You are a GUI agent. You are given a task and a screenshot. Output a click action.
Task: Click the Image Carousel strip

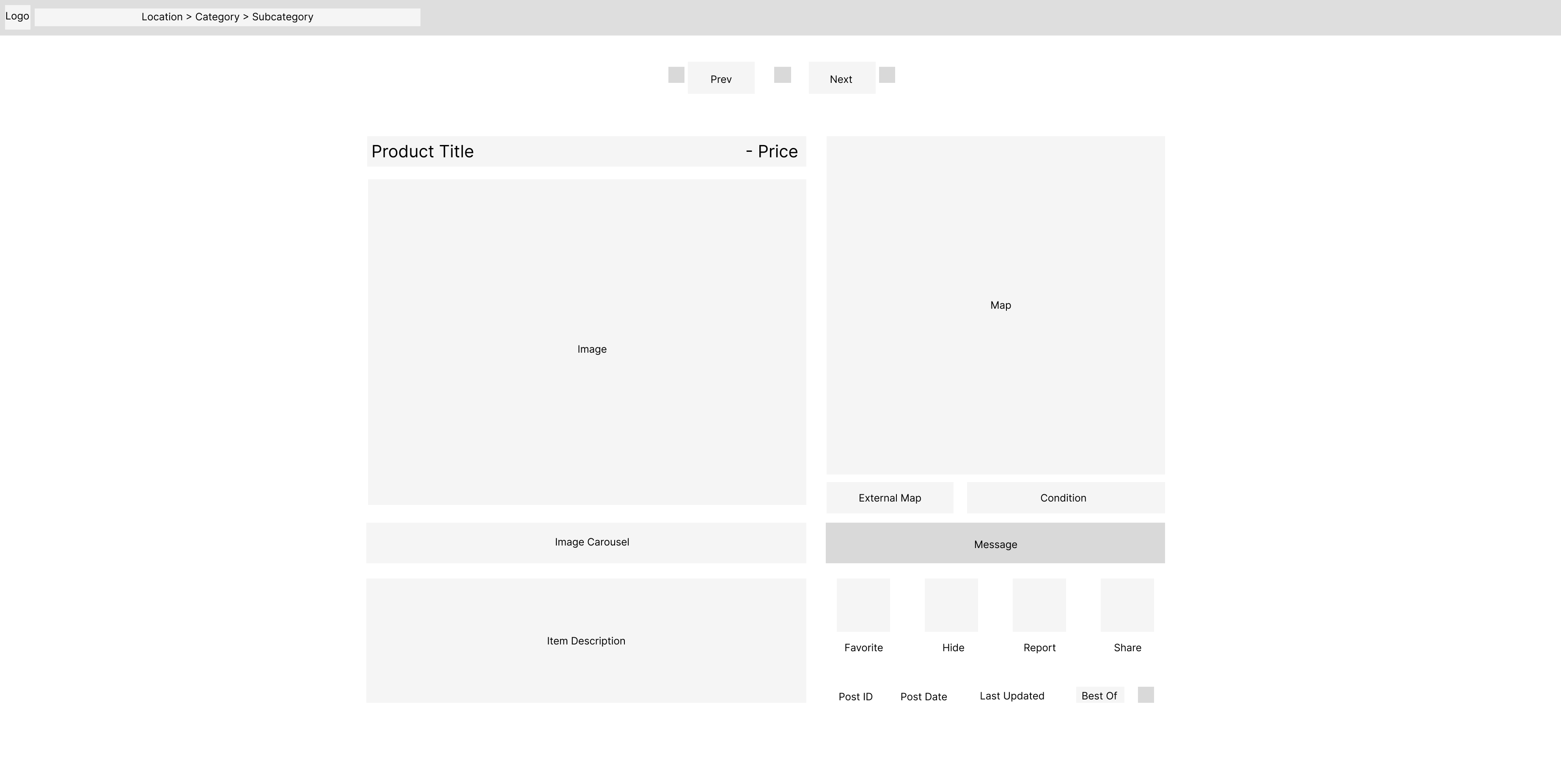tap(586, 543)
